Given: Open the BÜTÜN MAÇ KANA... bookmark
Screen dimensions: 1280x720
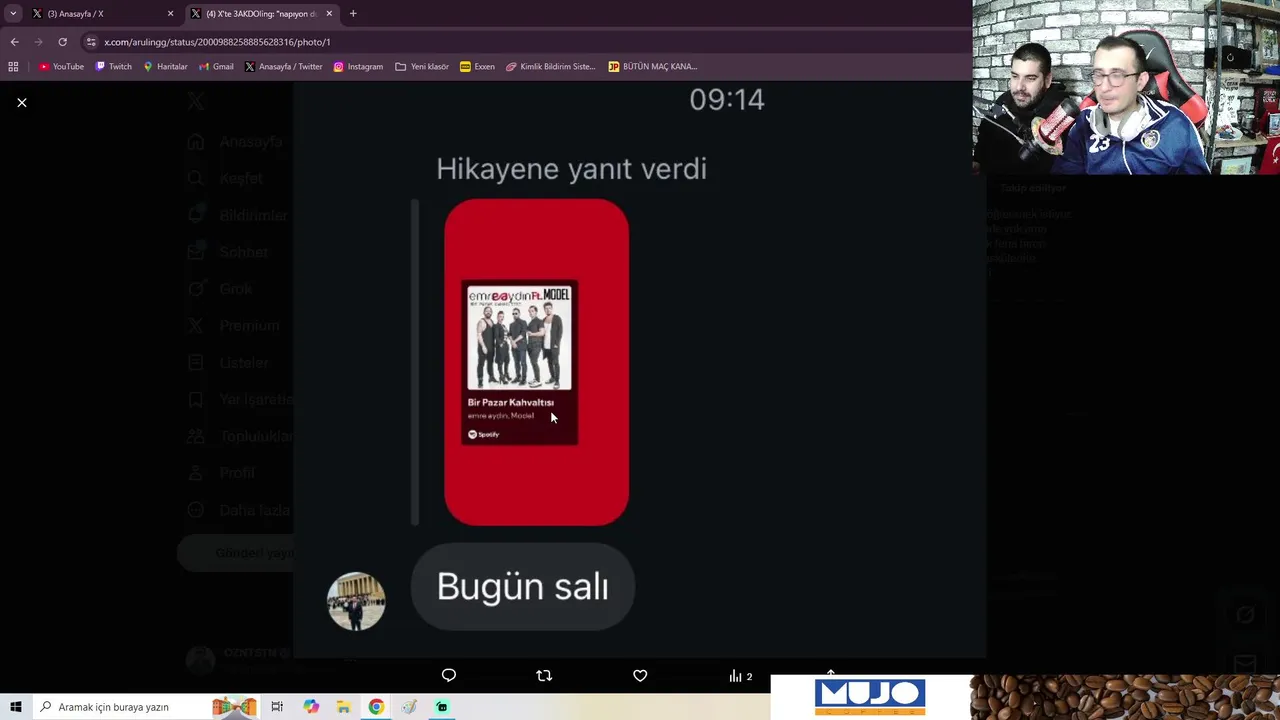Looking at the screenshot, I should click(652, 67).
